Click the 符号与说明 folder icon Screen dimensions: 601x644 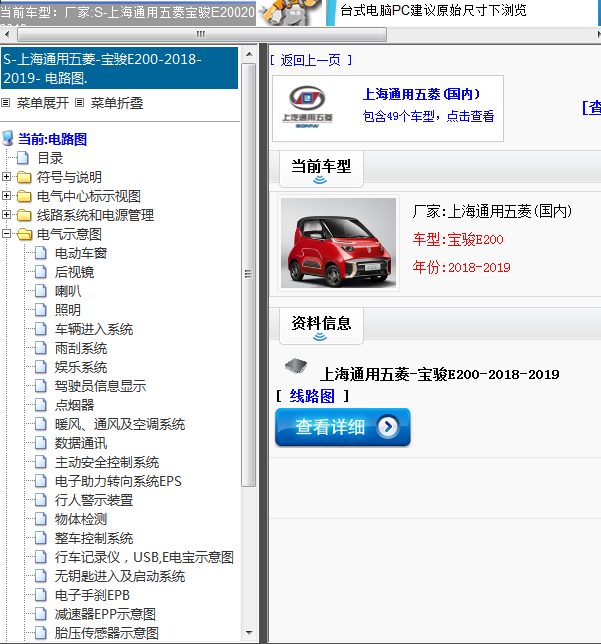pyautogui.click(x=24, y=177)
